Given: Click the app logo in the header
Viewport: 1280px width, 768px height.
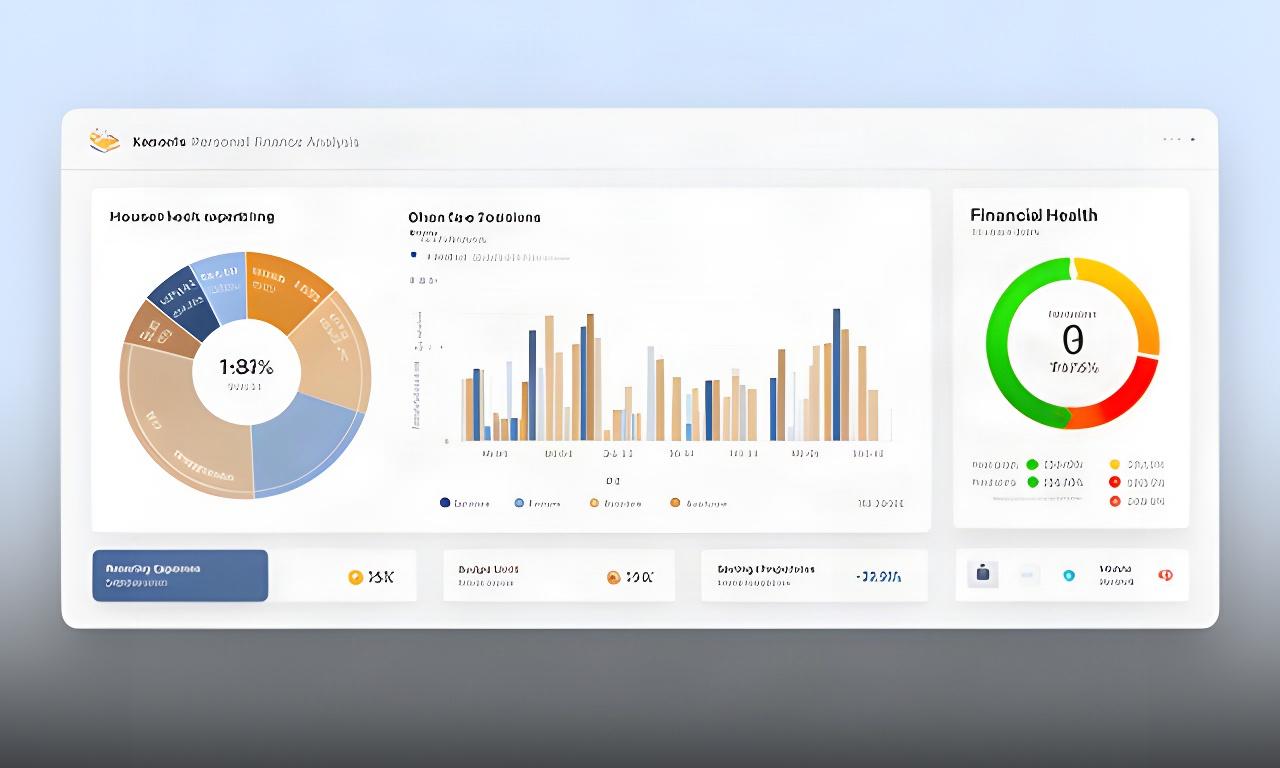Looking at the screenshot, I should pyautogui.click(x=104, y=141).
